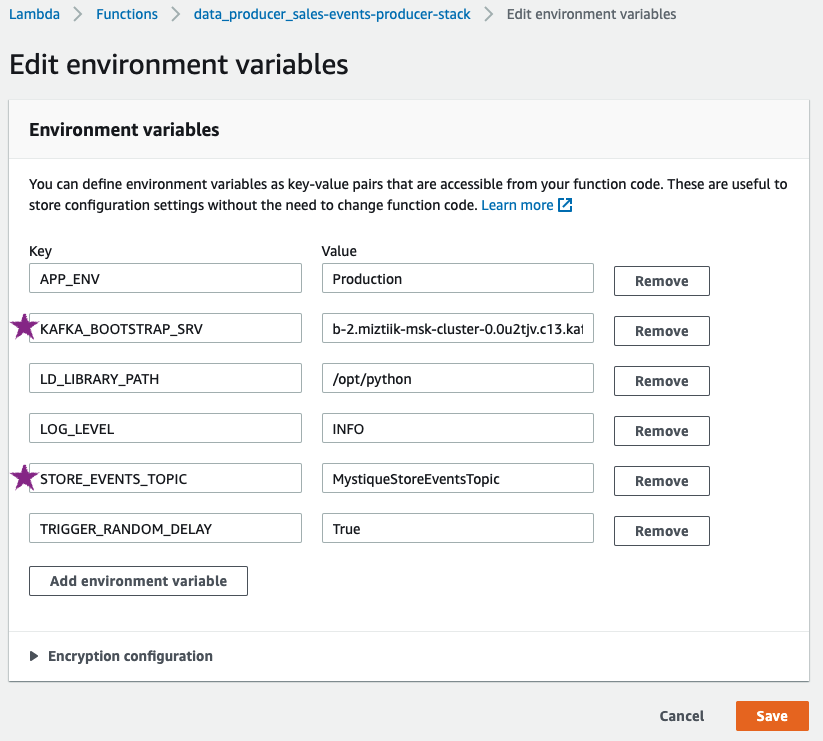Click the external link icon beside Learn more
Screen dimensions: 823x741
pos(565,205)
